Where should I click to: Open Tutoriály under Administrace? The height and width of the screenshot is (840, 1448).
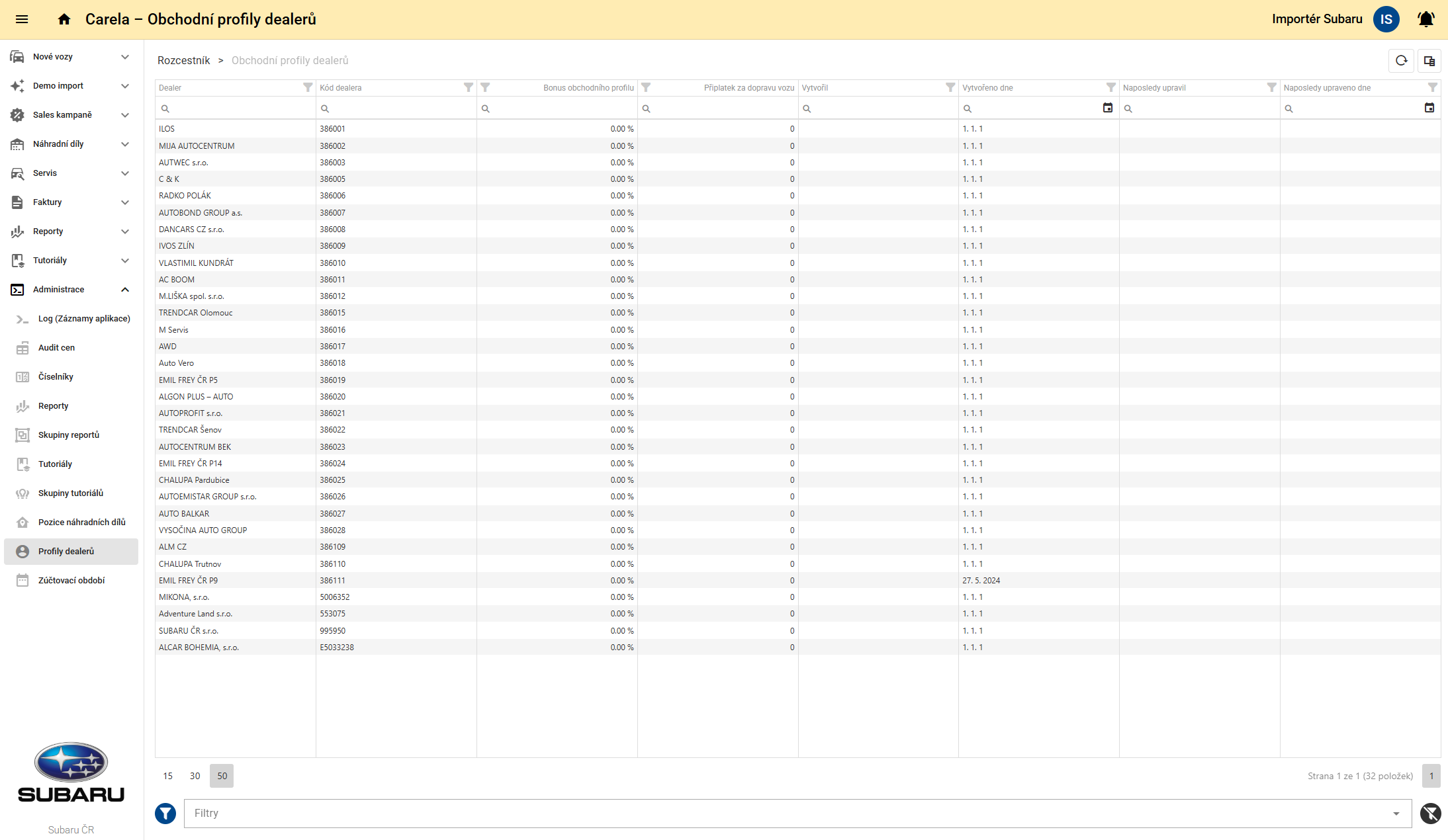coord(71,464)
